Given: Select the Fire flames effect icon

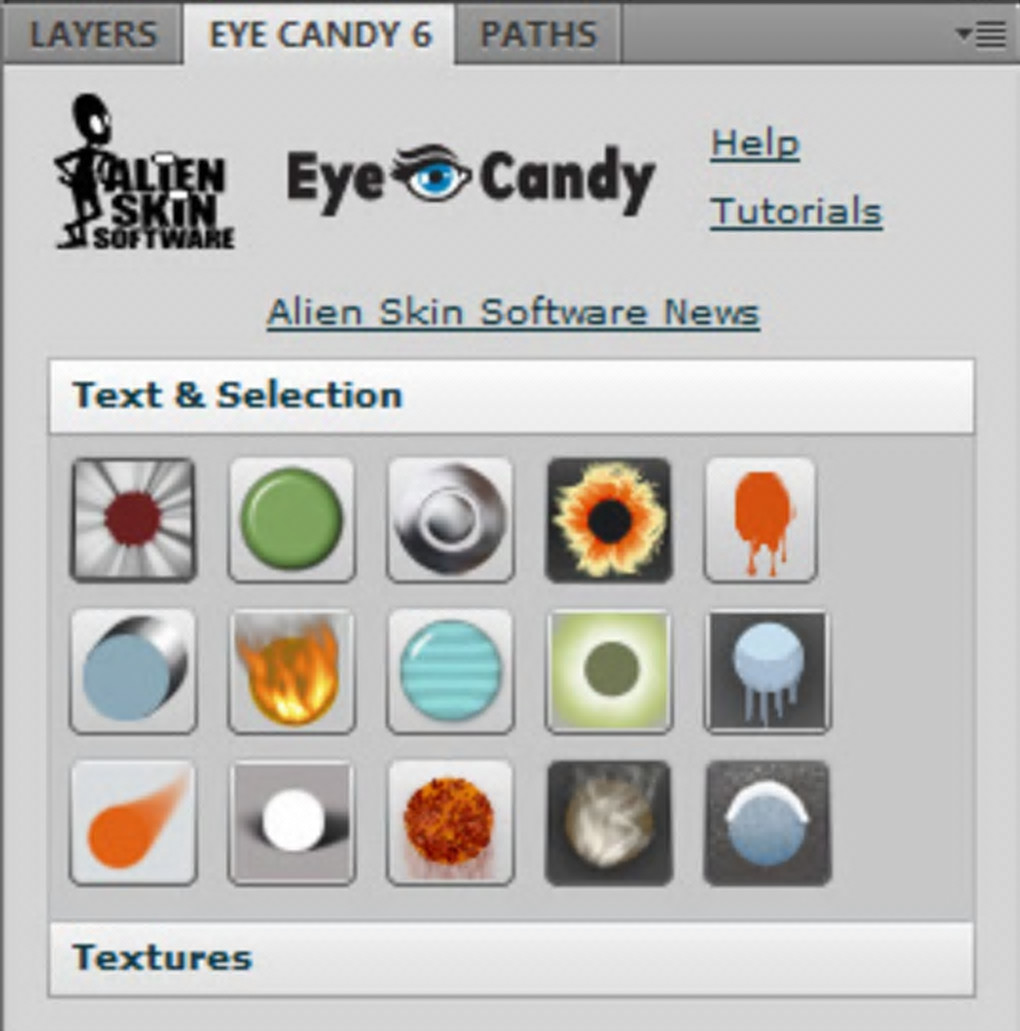Looking at the screenshot, I should point(291,671).
